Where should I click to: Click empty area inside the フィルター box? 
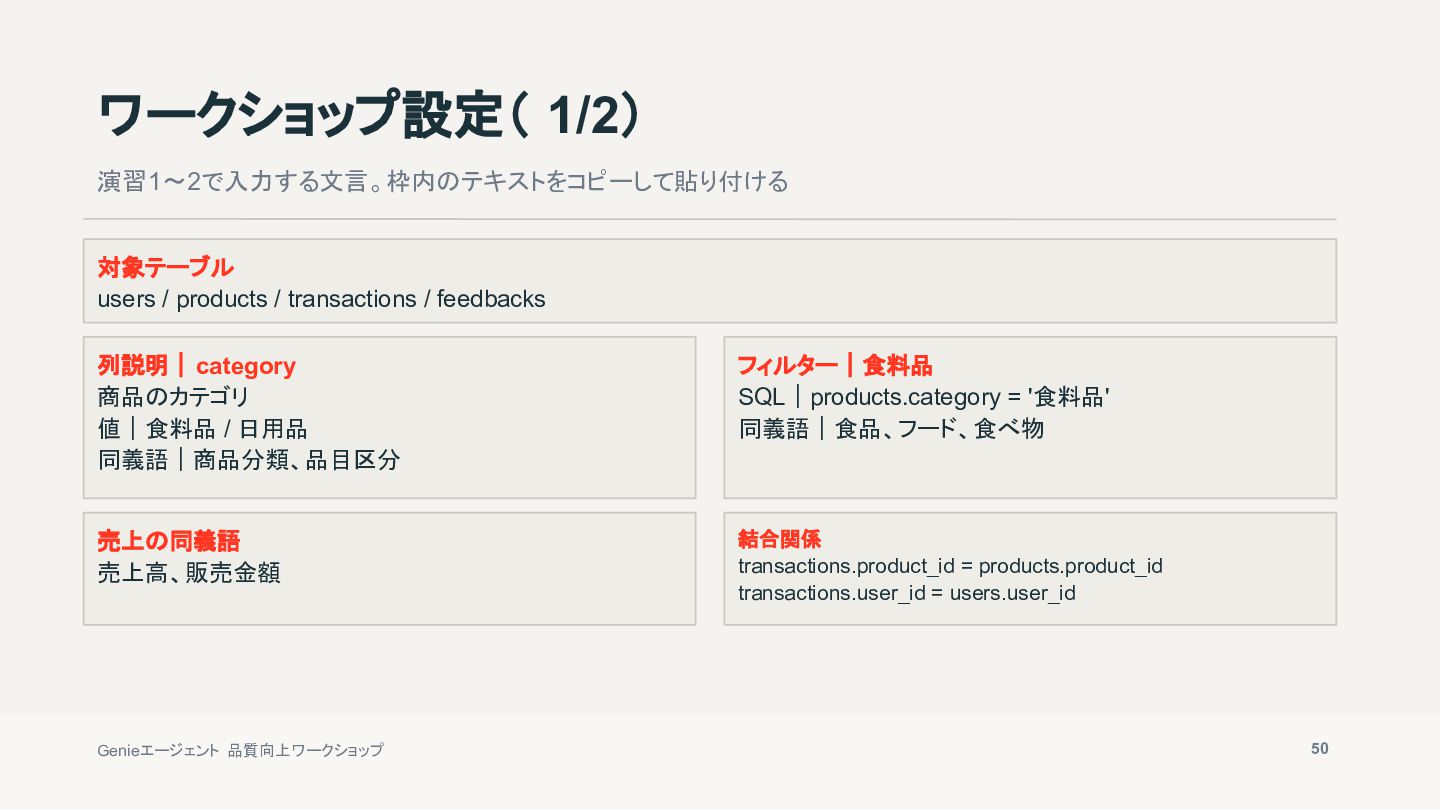[x=1030, y=470]
